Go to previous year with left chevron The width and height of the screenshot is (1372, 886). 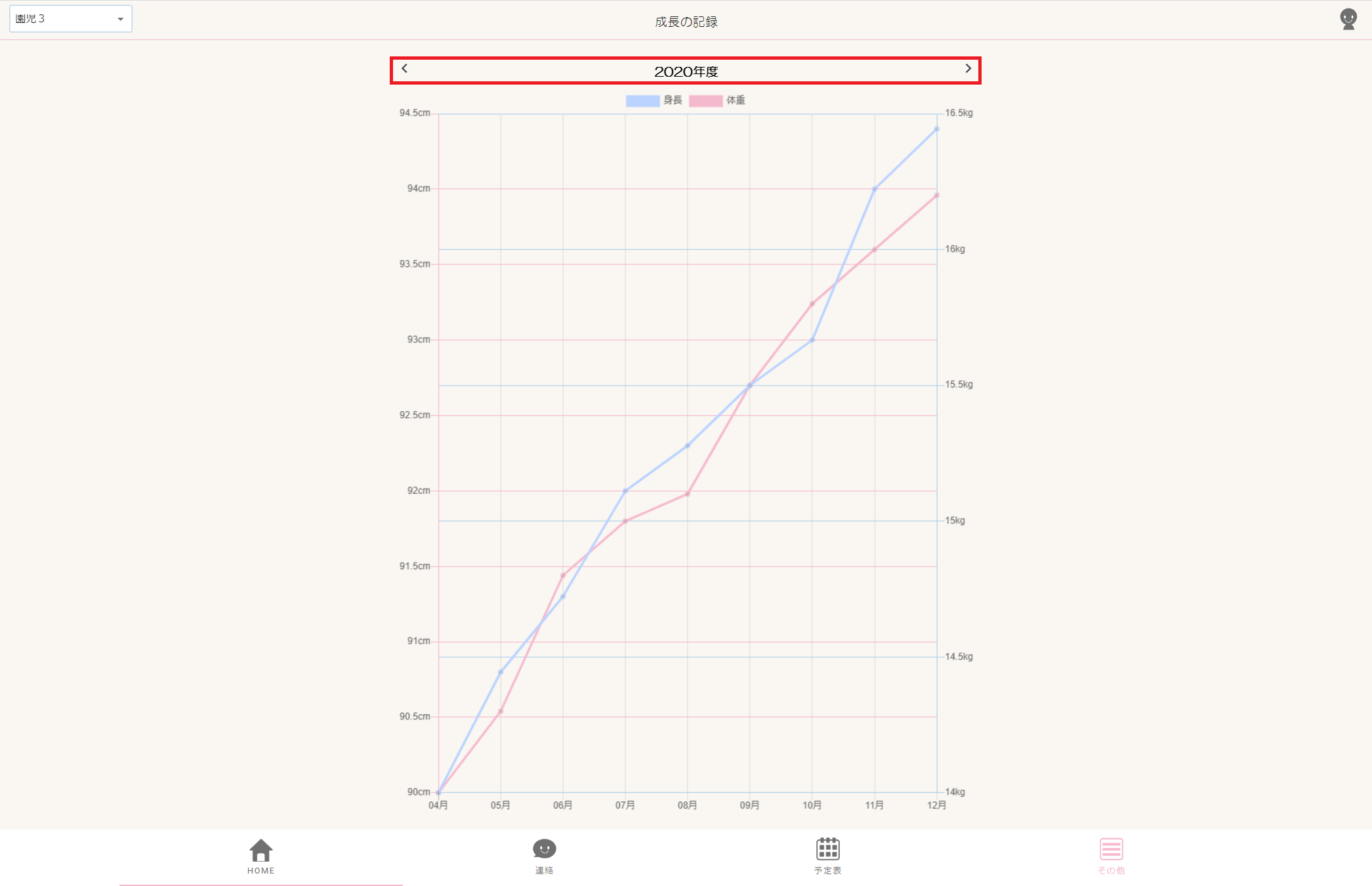click(x=404, y=69)
